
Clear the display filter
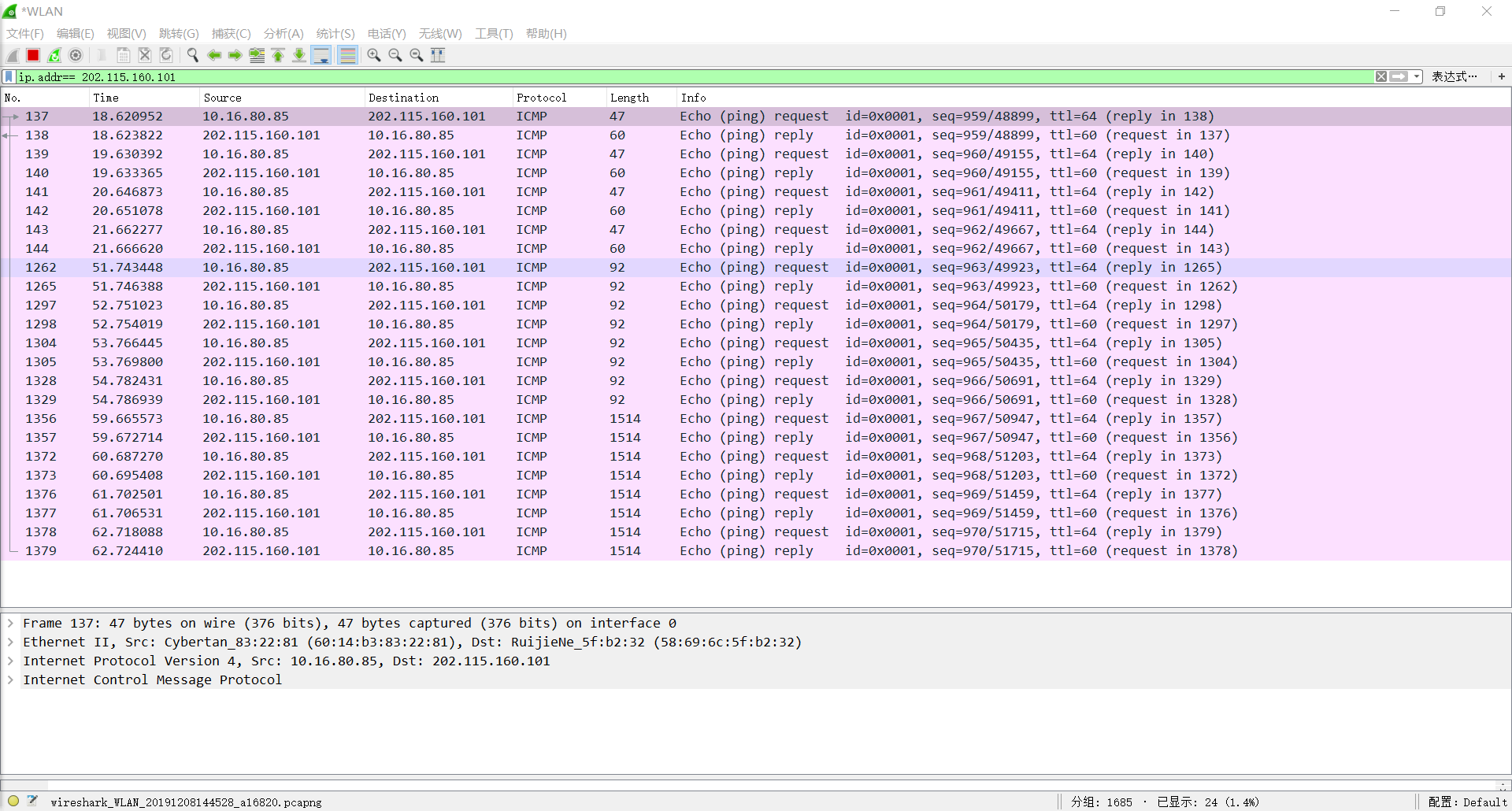pos(1381,76)
